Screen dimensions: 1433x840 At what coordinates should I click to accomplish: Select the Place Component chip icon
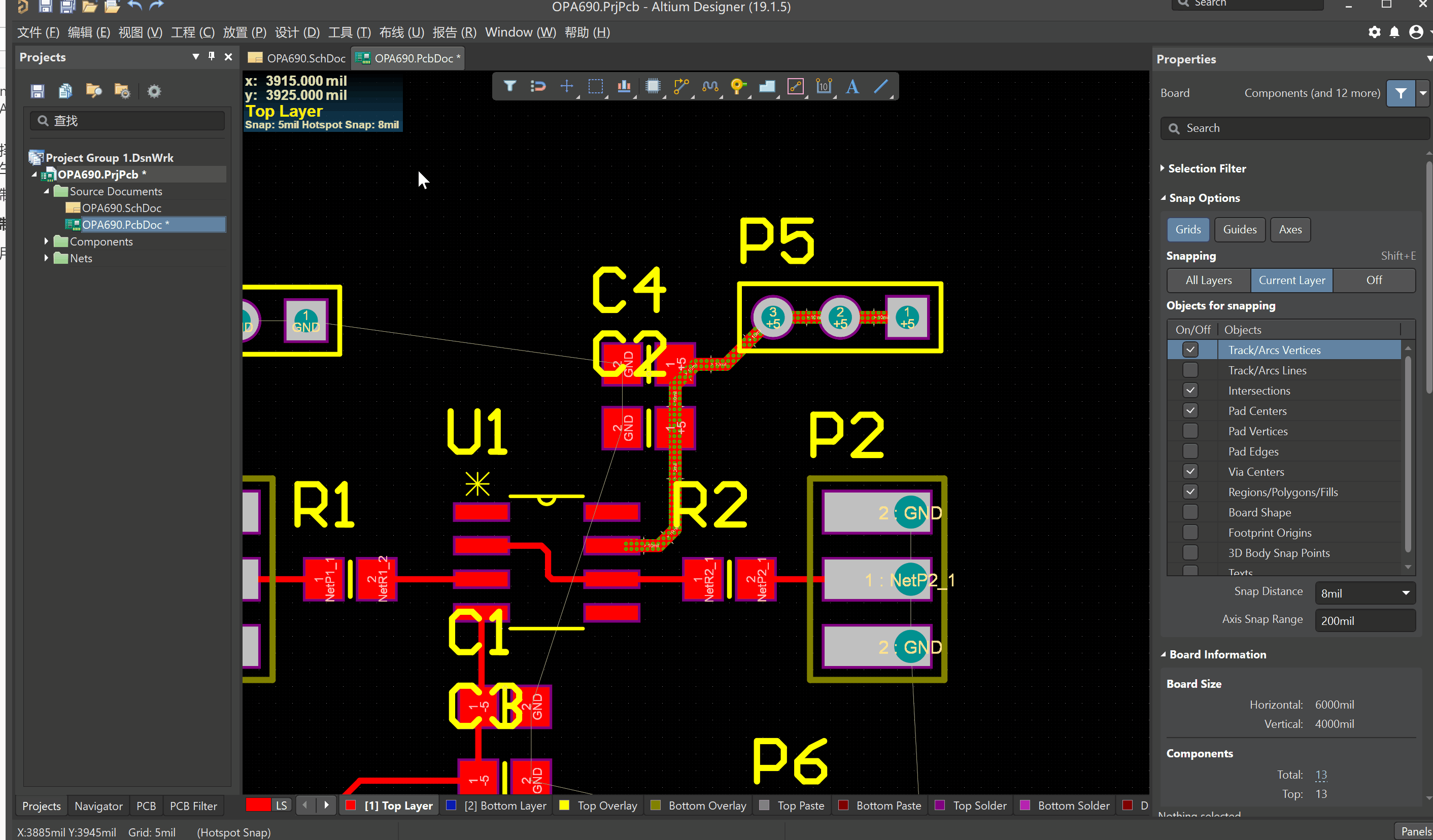coord(653,86)
